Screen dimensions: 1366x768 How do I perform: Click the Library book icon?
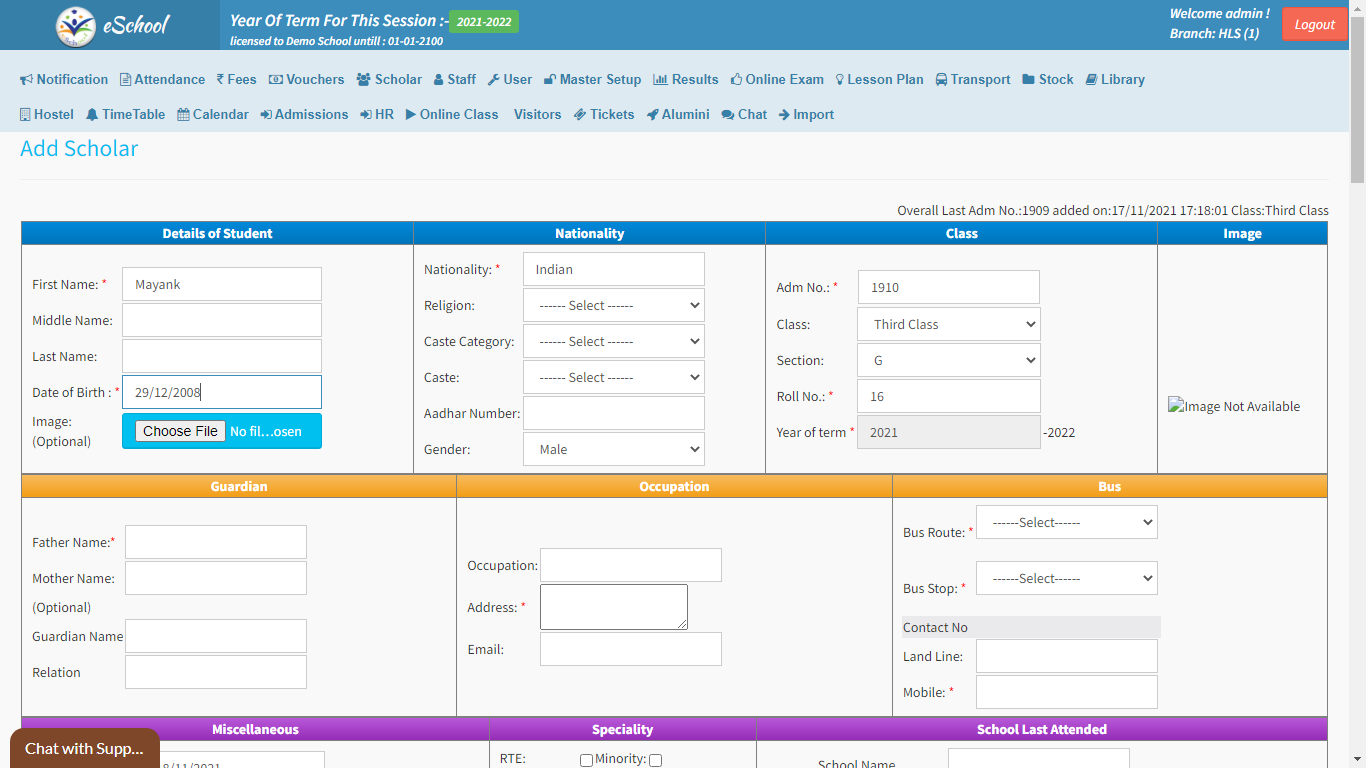(1092, 80)
